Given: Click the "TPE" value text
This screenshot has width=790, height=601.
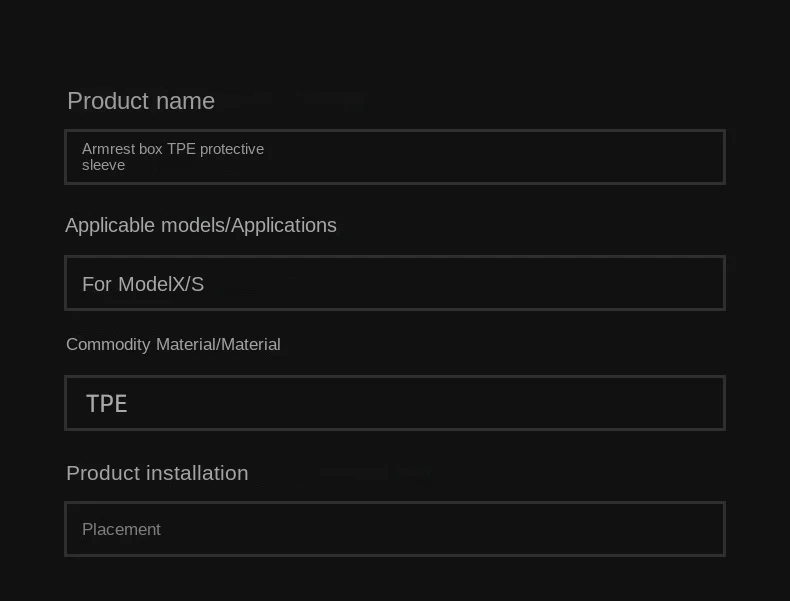Looking at the screenshot, I should tap(107, 404).
